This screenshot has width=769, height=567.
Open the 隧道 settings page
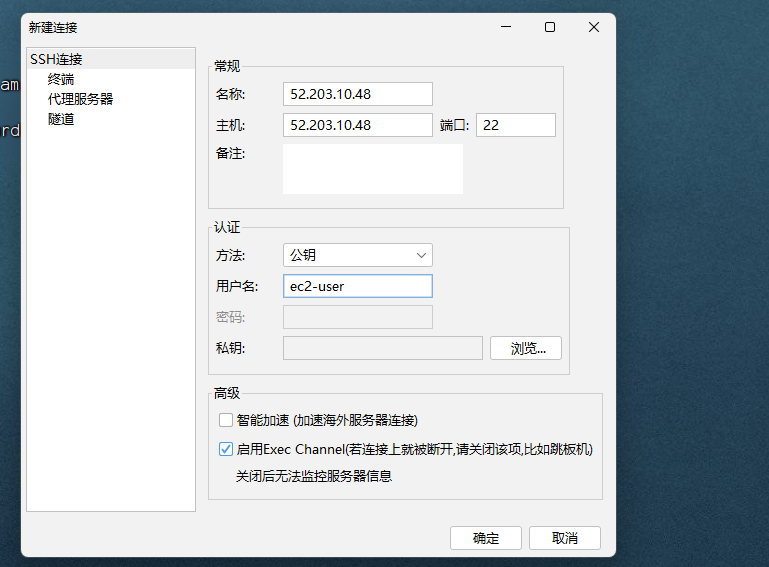click(x=61, y=119)
